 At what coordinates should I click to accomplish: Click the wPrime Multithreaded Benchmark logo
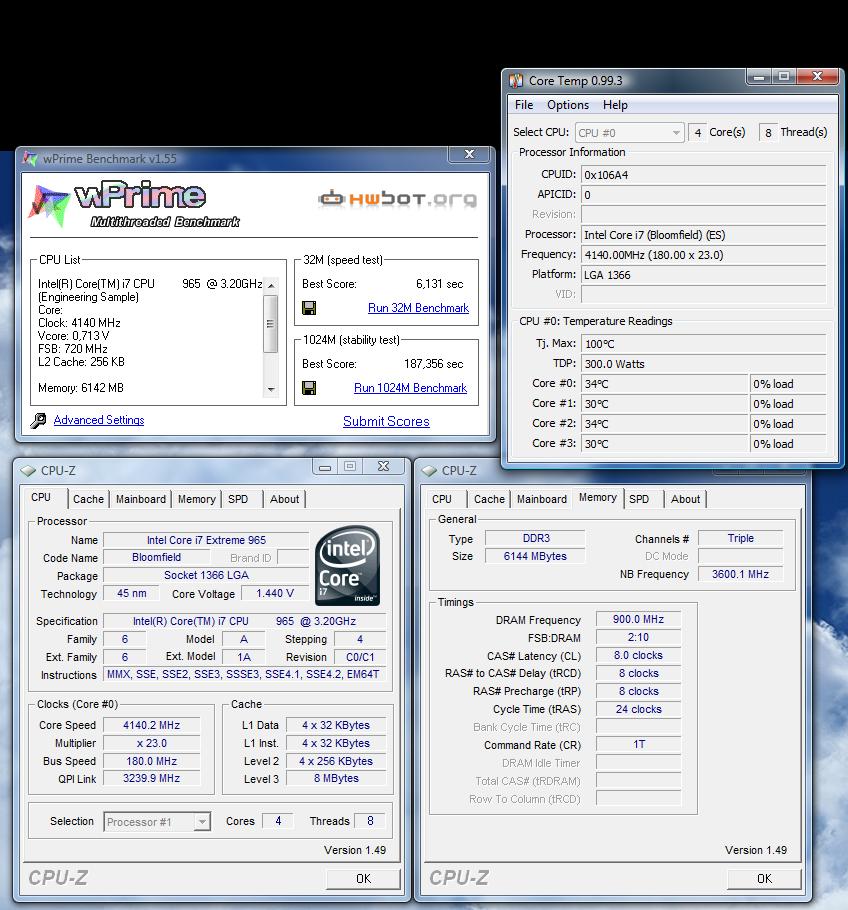[x=135, y=204]
